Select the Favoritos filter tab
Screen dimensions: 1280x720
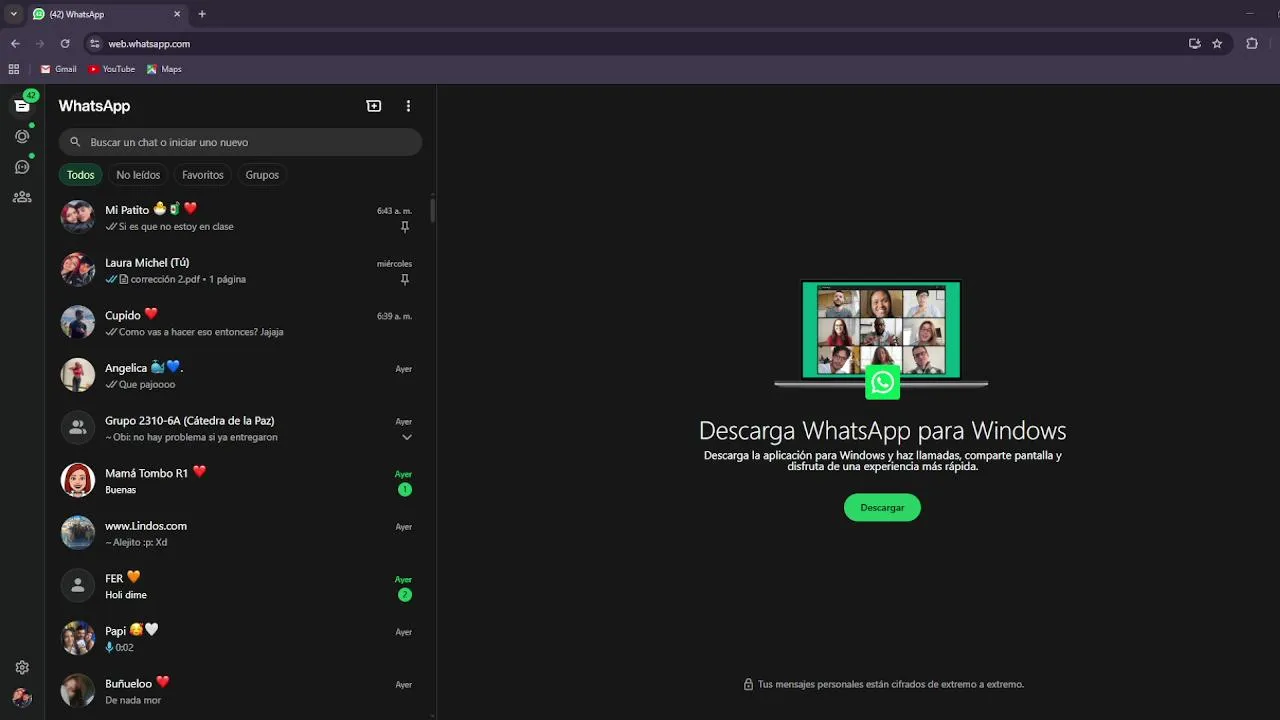click(x=203, y=175)
